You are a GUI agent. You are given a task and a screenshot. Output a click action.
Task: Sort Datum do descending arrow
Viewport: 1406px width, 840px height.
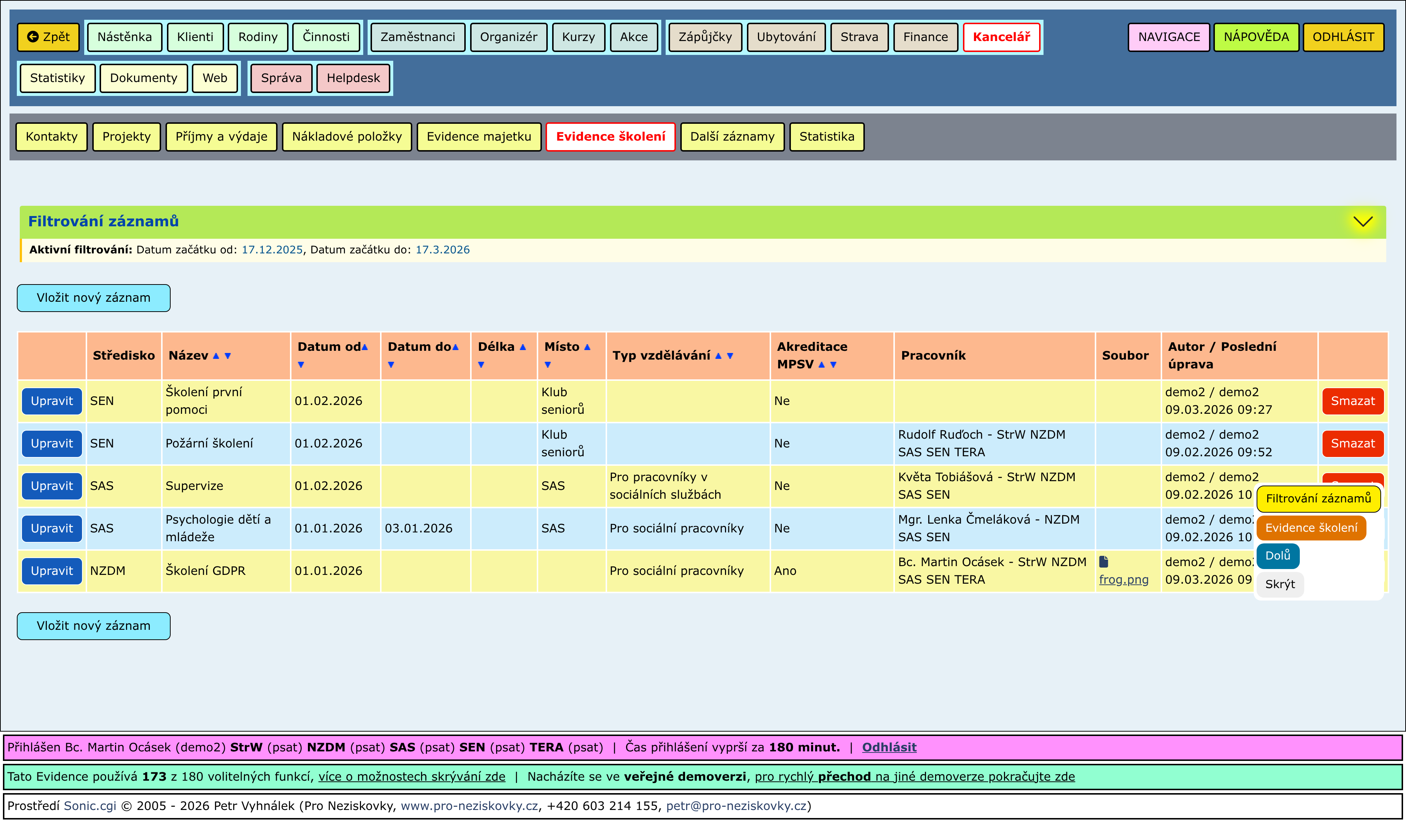point(391,365)
